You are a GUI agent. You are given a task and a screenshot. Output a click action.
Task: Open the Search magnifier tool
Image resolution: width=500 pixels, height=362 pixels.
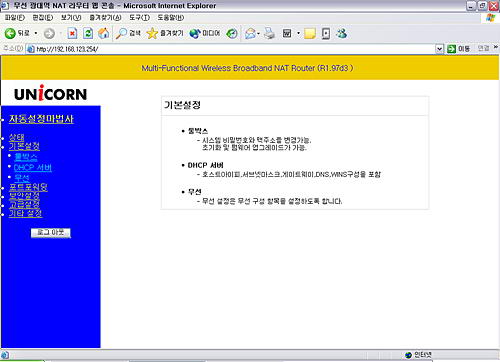click(128, 33)
